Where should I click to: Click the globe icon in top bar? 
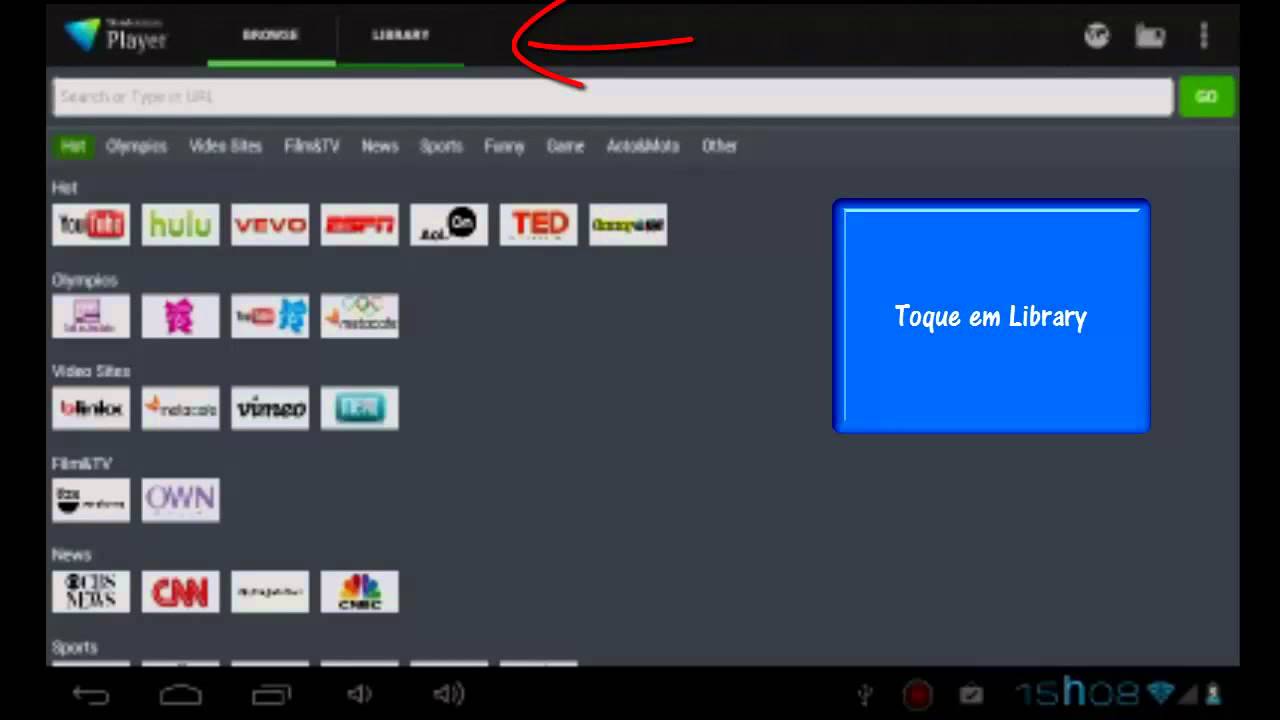coord(1097,36)
